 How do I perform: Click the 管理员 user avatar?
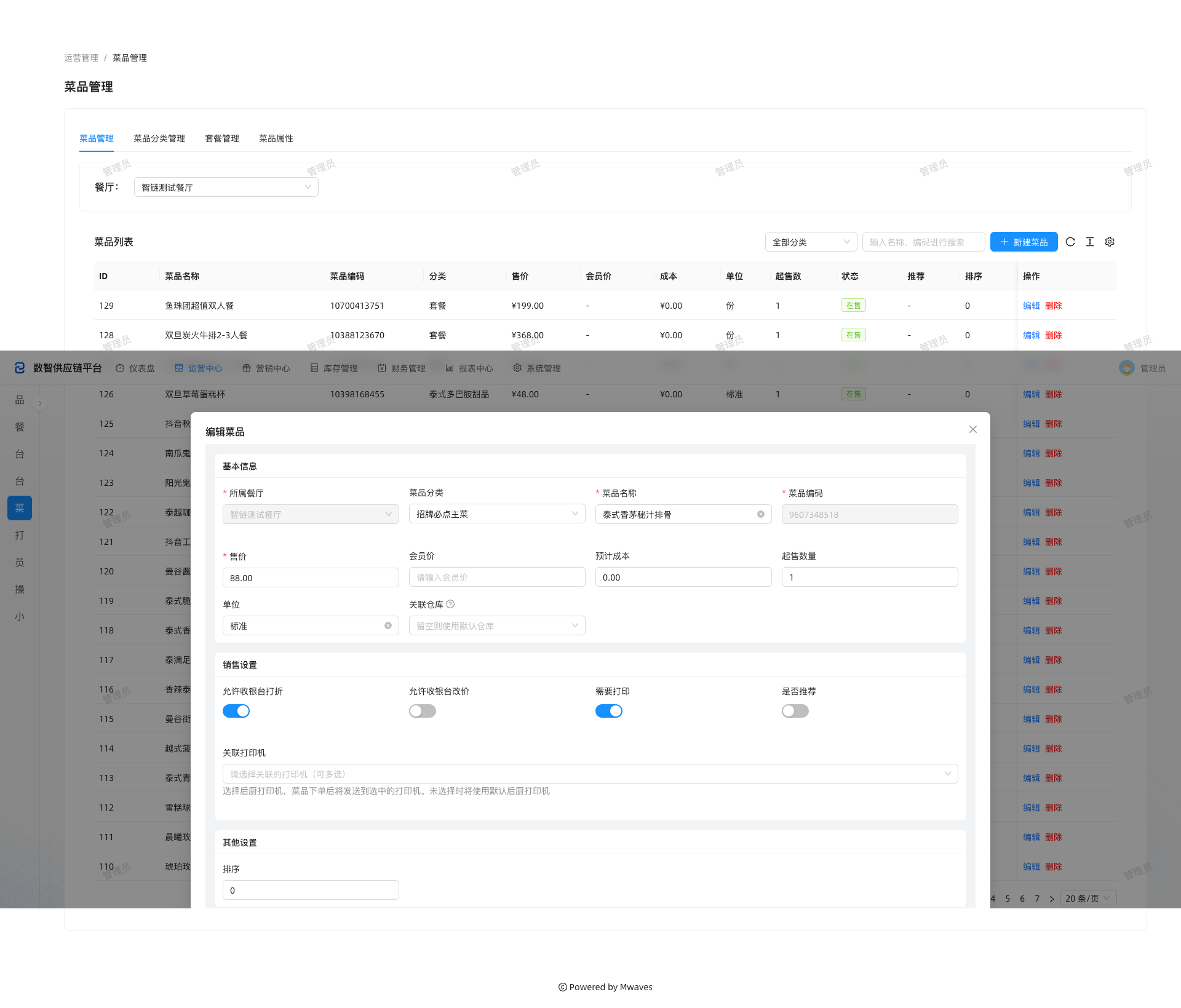[1127, 368]
